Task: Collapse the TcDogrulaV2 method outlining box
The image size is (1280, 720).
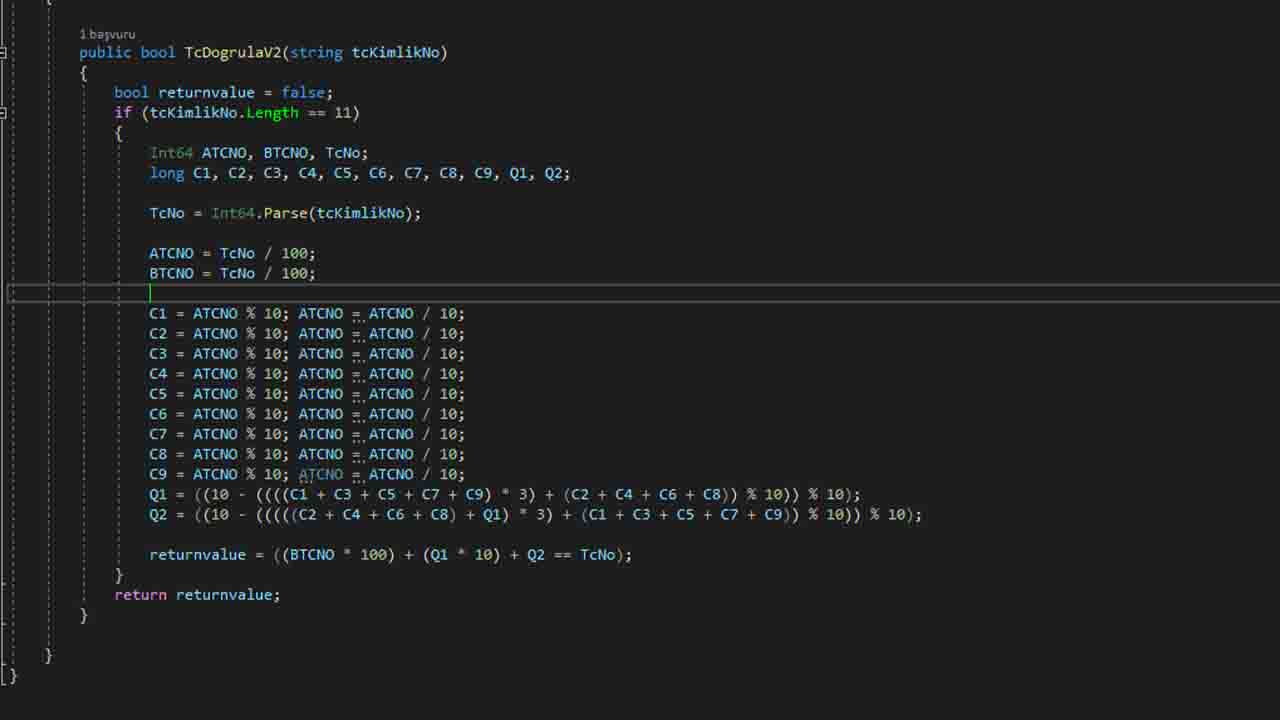Action: pos(3,52)
